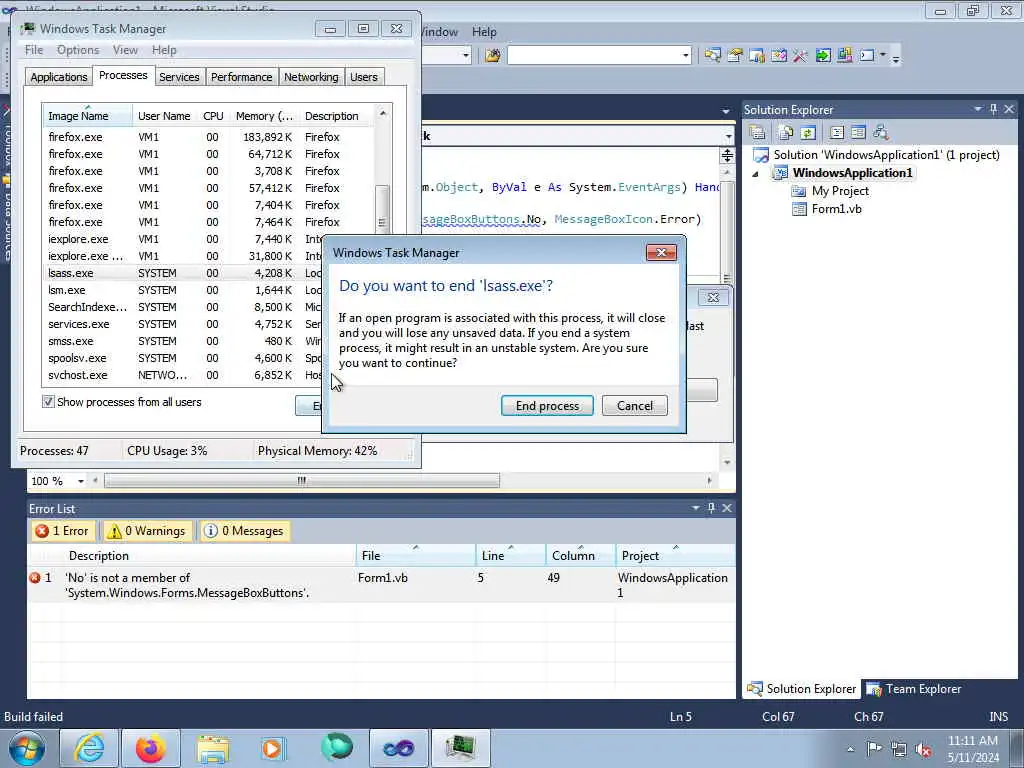Toggle the 0 Warnings filter button
The width and height of the screenshot is (1024, 768).
point(147,531)
